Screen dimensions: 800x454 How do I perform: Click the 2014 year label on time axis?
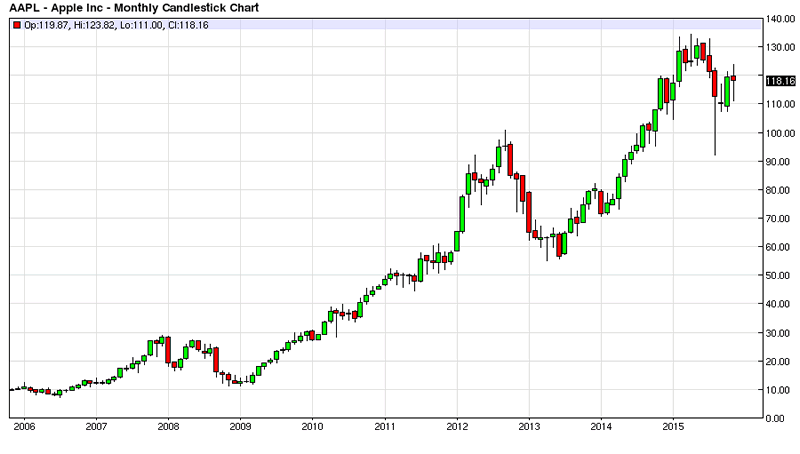coord(601,426)
